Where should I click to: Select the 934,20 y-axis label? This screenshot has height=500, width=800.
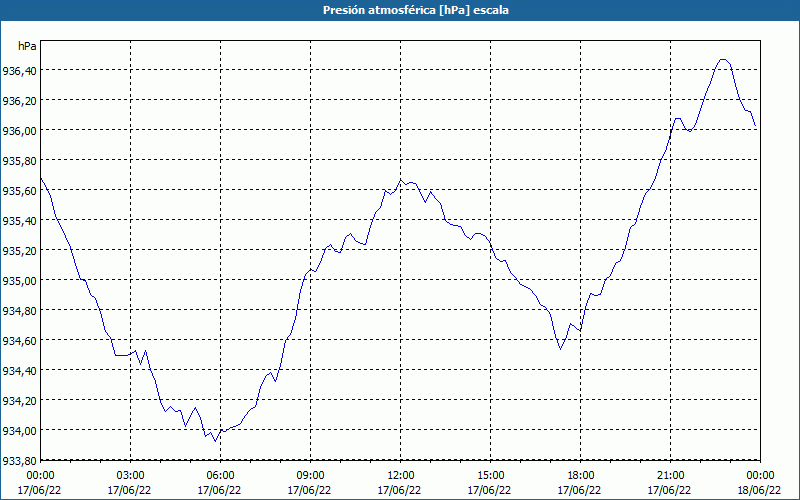pyautogui.click(x=19, y=401)
